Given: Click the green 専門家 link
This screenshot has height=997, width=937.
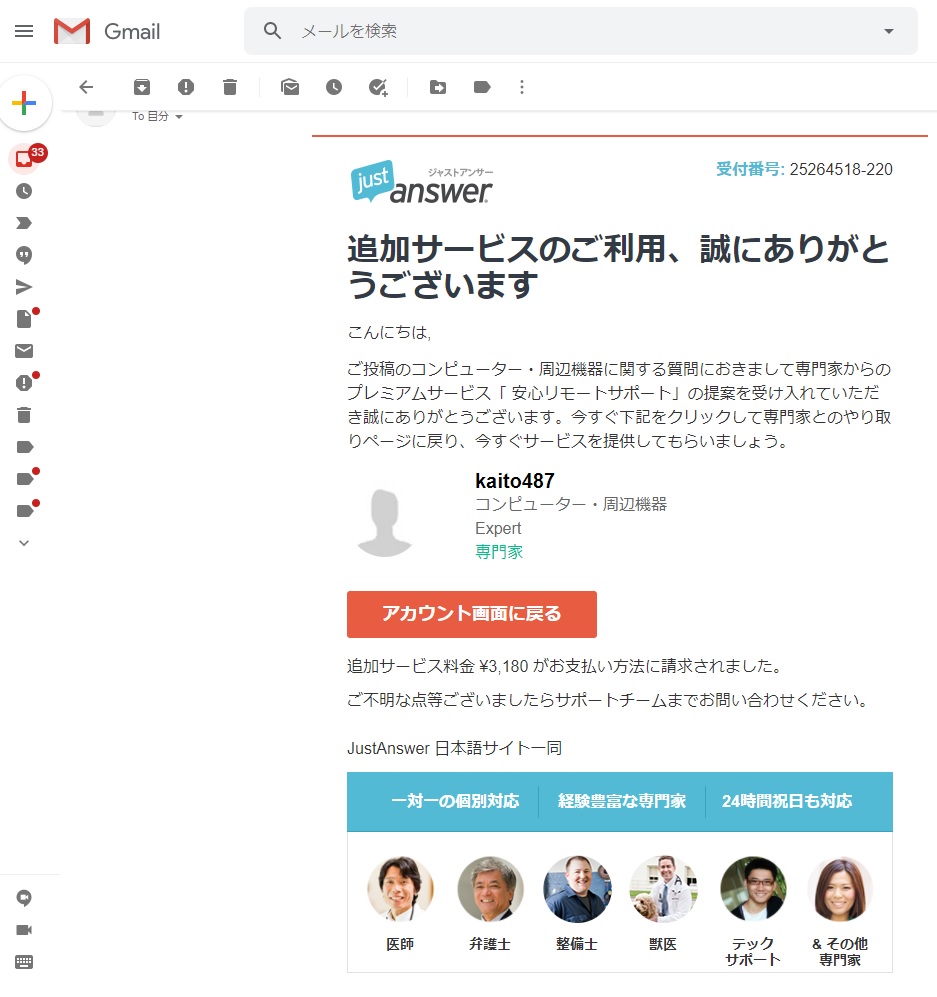Looking at the screenshot, I should [x=499, y=552].
